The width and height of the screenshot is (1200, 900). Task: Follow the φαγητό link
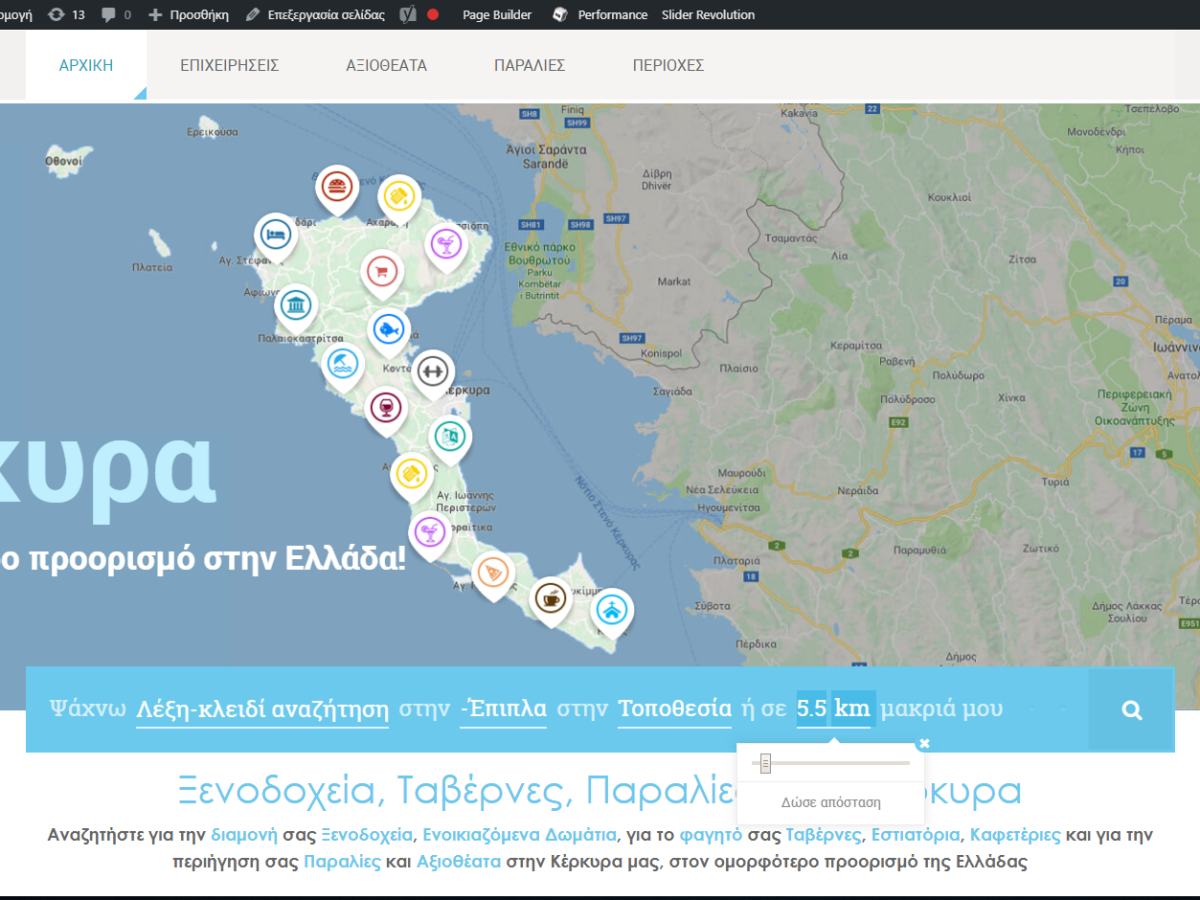point(710,834)
